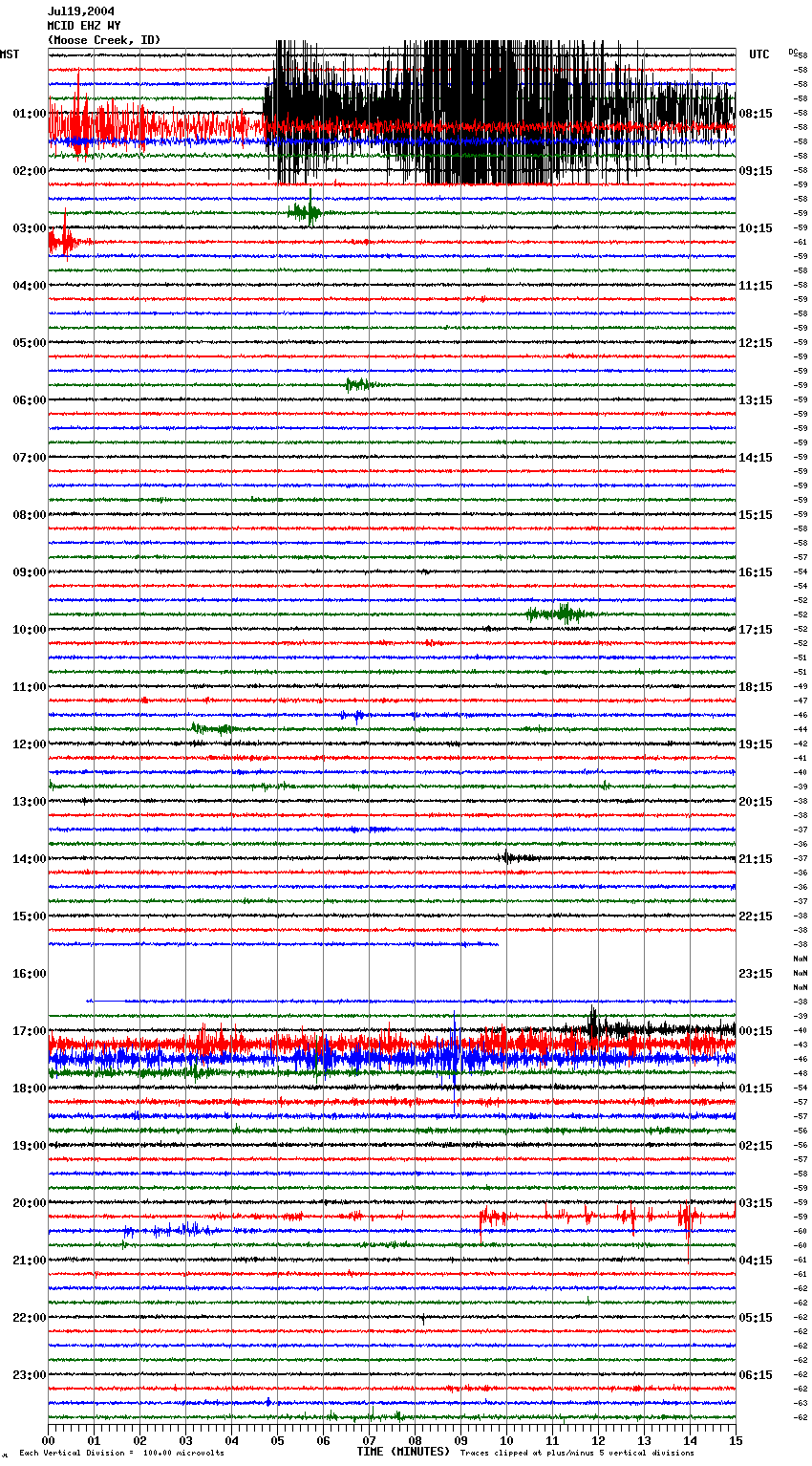Click minute 05 on the bottom axis

tap(277, 1440)
